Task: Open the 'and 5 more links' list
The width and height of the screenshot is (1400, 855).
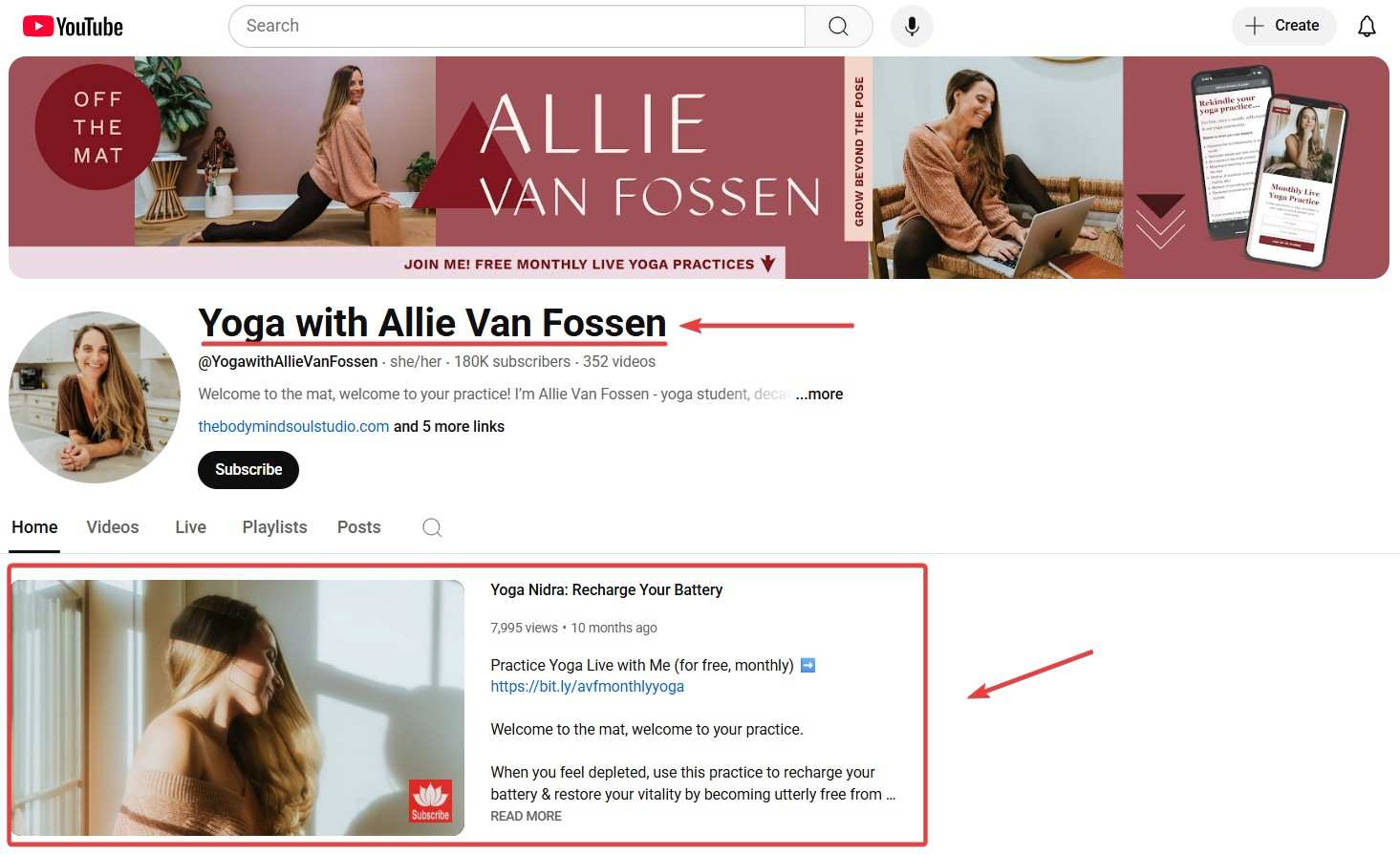Action: point(449,426)
